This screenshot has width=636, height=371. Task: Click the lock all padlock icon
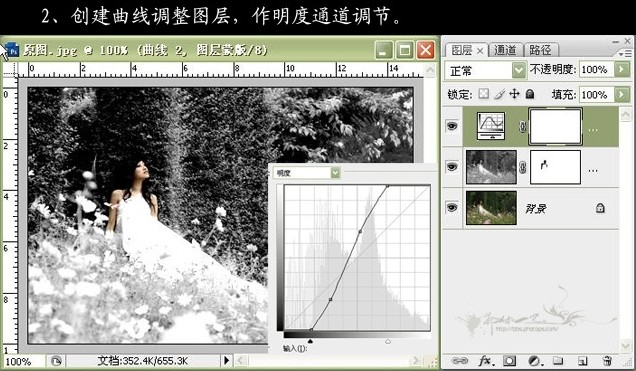click(530, 94)
